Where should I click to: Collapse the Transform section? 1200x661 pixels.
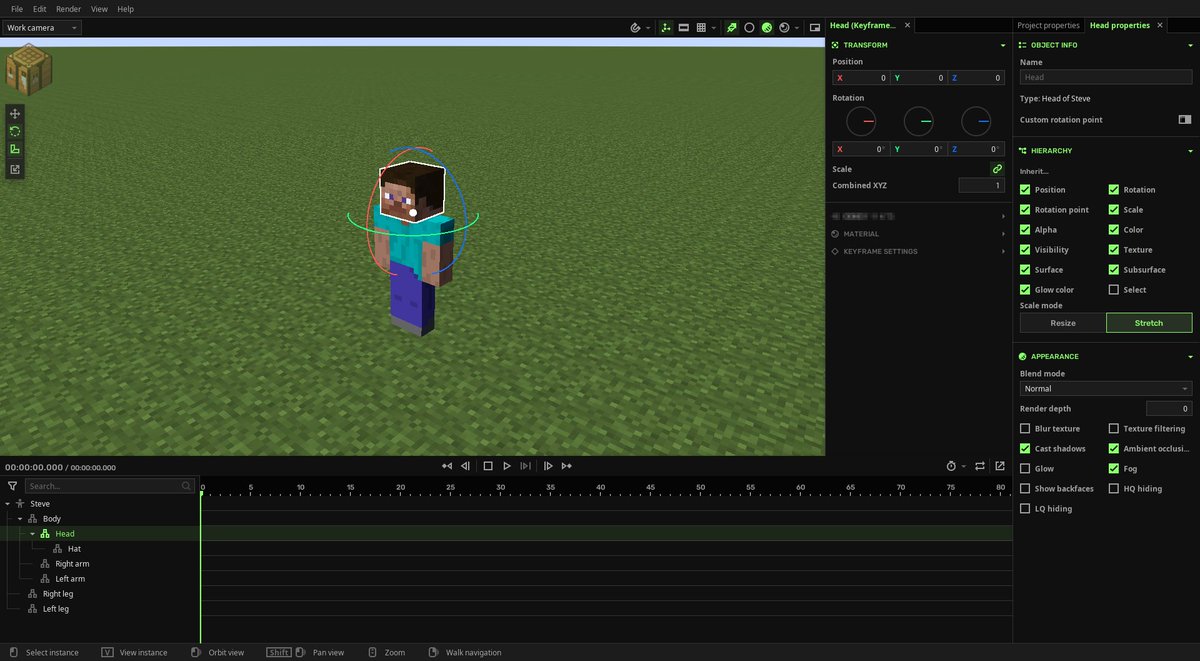pyautogui.click(x=1003, y=45)
